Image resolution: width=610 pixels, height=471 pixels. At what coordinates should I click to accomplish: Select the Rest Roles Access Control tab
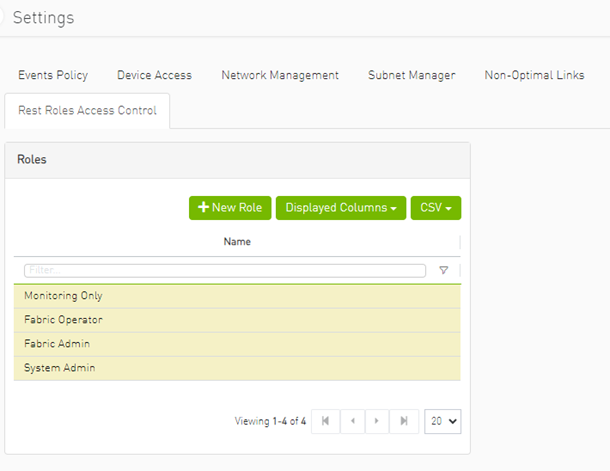(x=87, y=111)
